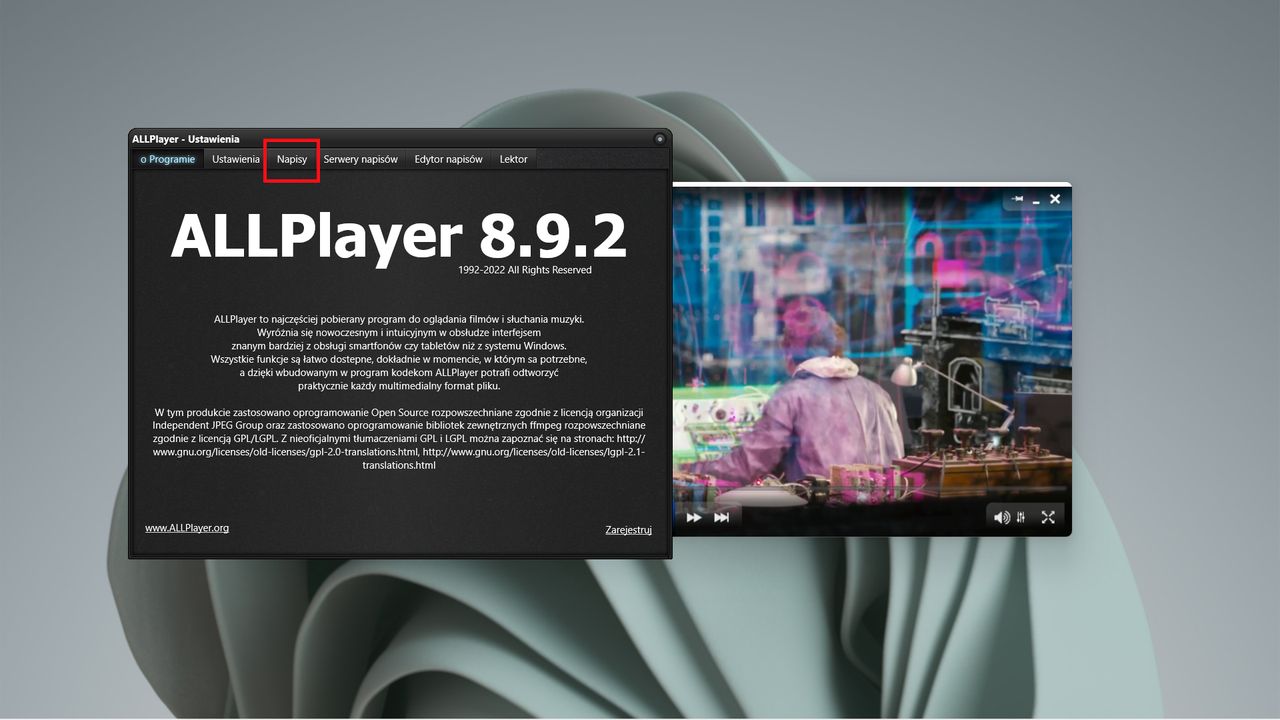Screen dimensions: 1280x720
Task: Mute the player volume speaker icon
Action: pos(1001,517)
